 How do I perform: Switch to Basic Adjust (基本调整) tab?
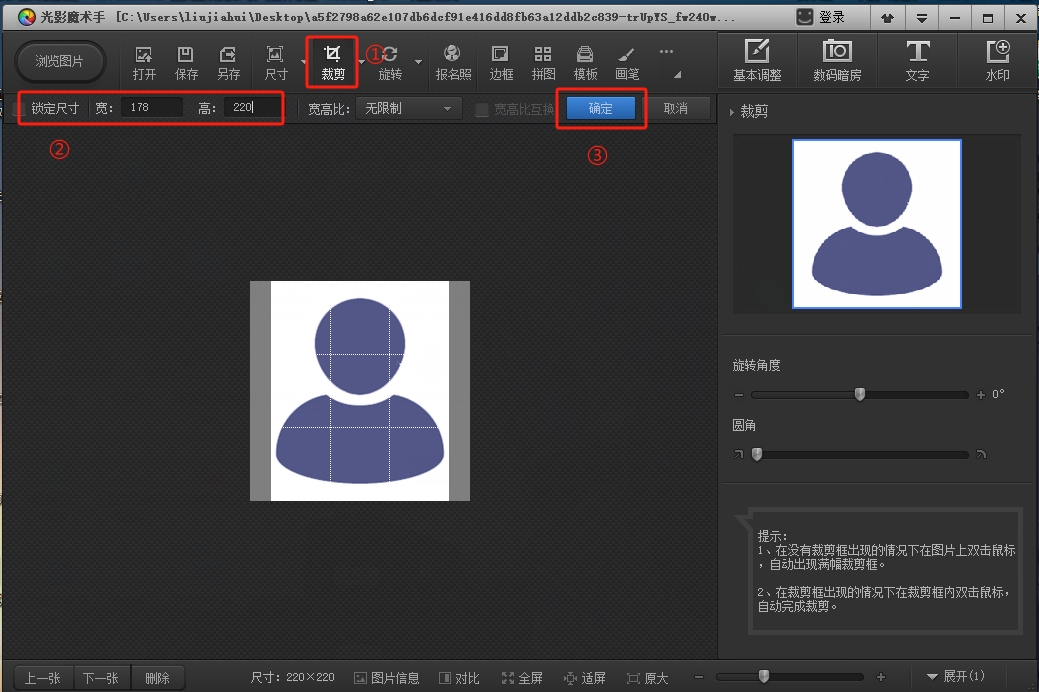(757, 60)
